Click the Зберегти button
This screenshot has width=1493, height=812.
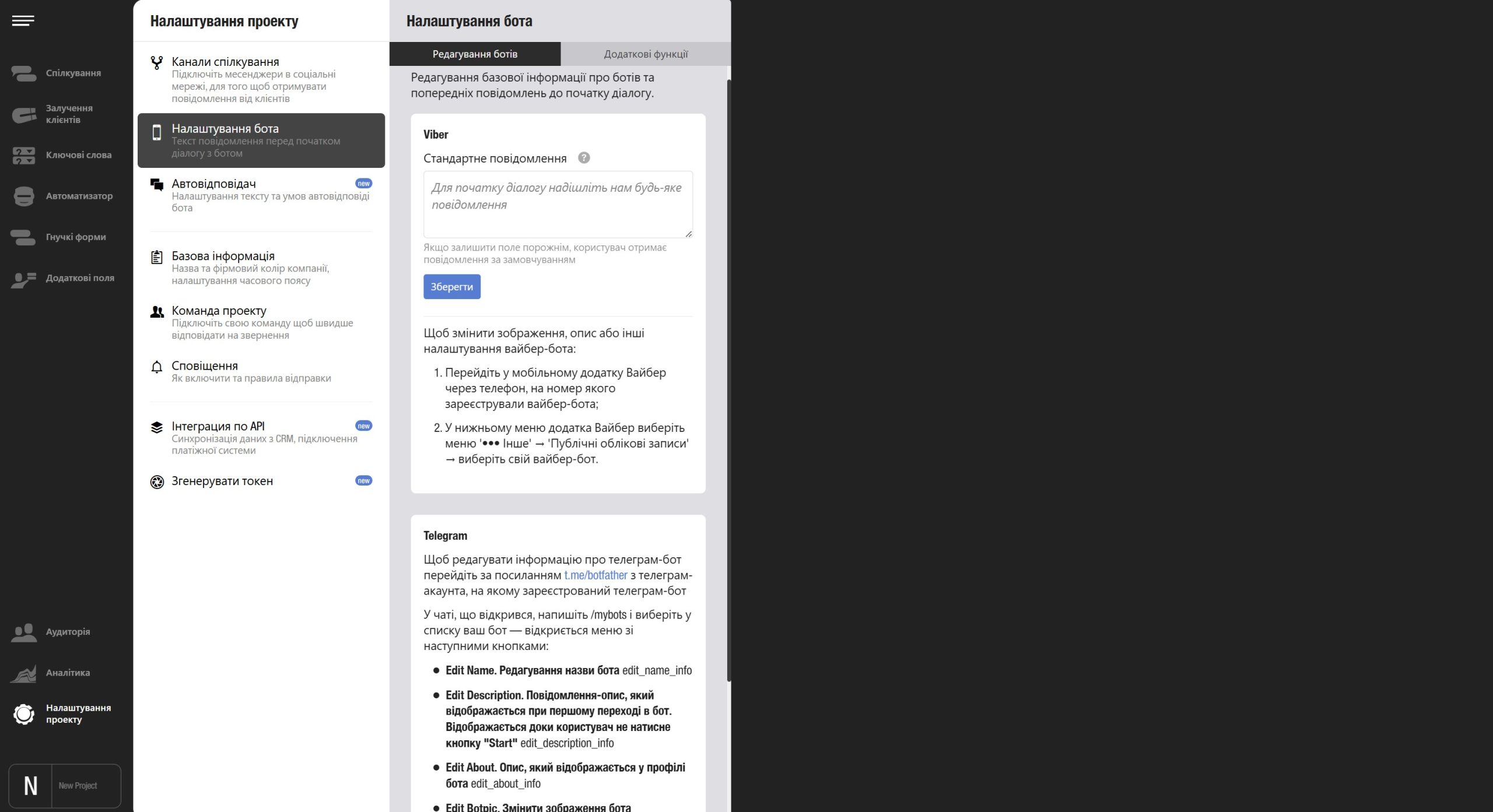(x=452, y=287)
